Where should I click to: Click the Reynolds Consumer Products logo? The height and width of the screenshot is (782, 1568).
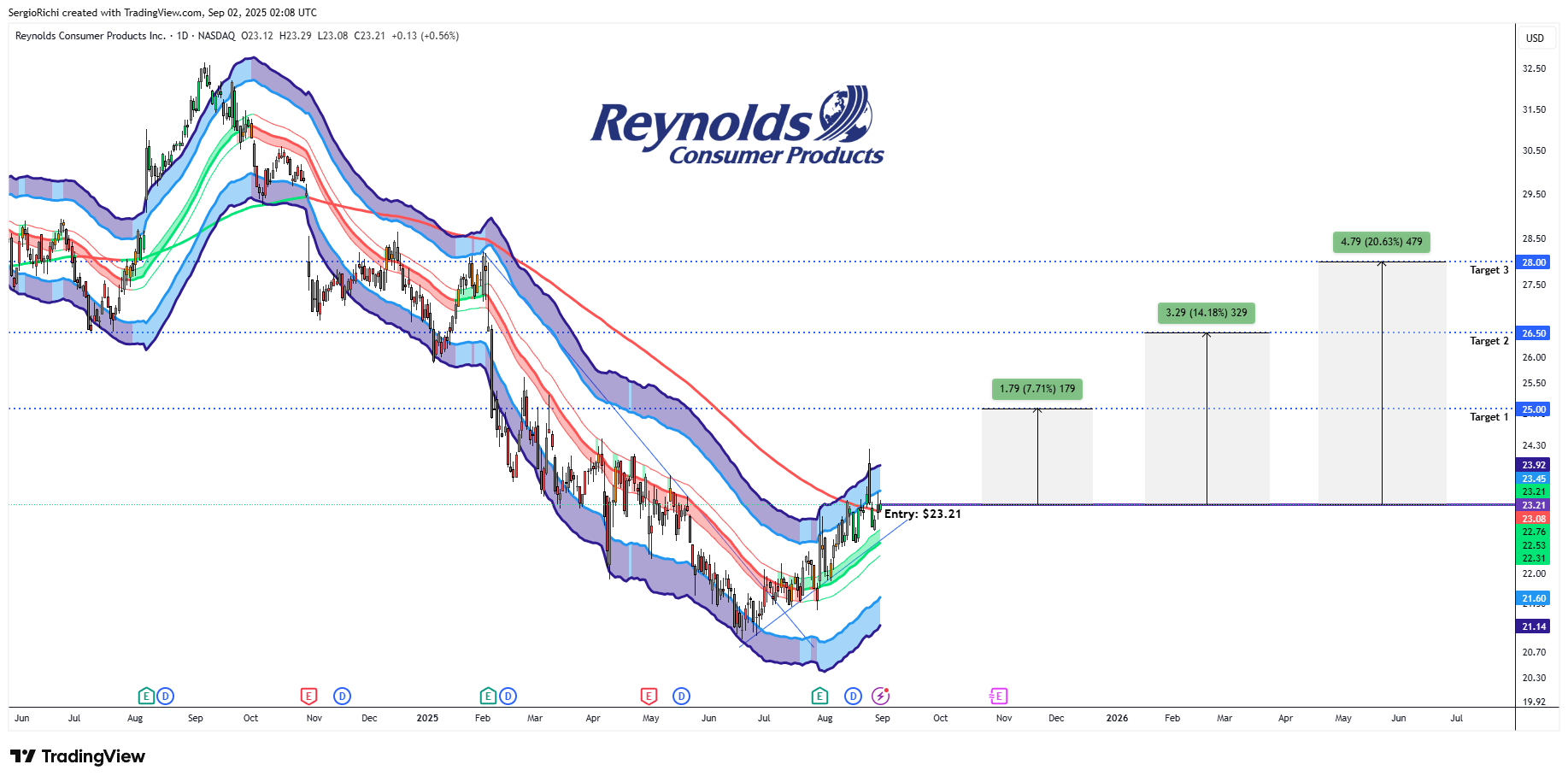pos(737,126)
